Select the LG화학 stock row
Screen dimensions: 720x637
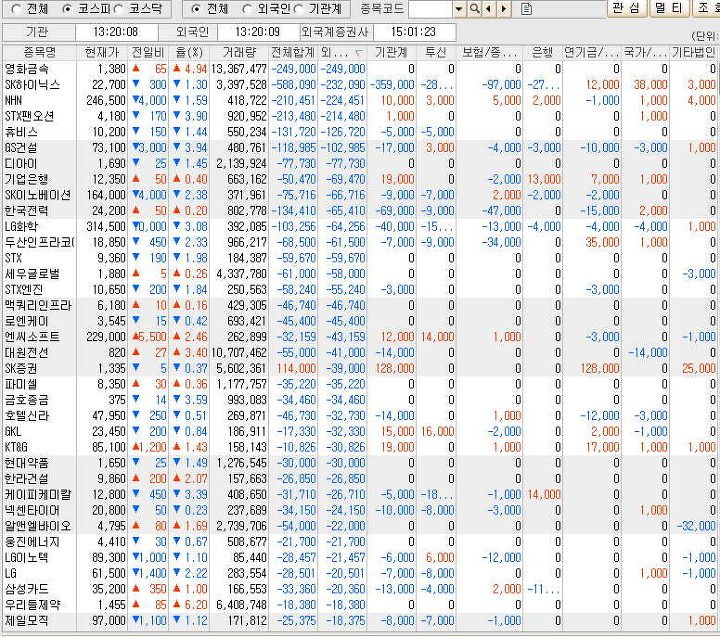tap(360, 226)
